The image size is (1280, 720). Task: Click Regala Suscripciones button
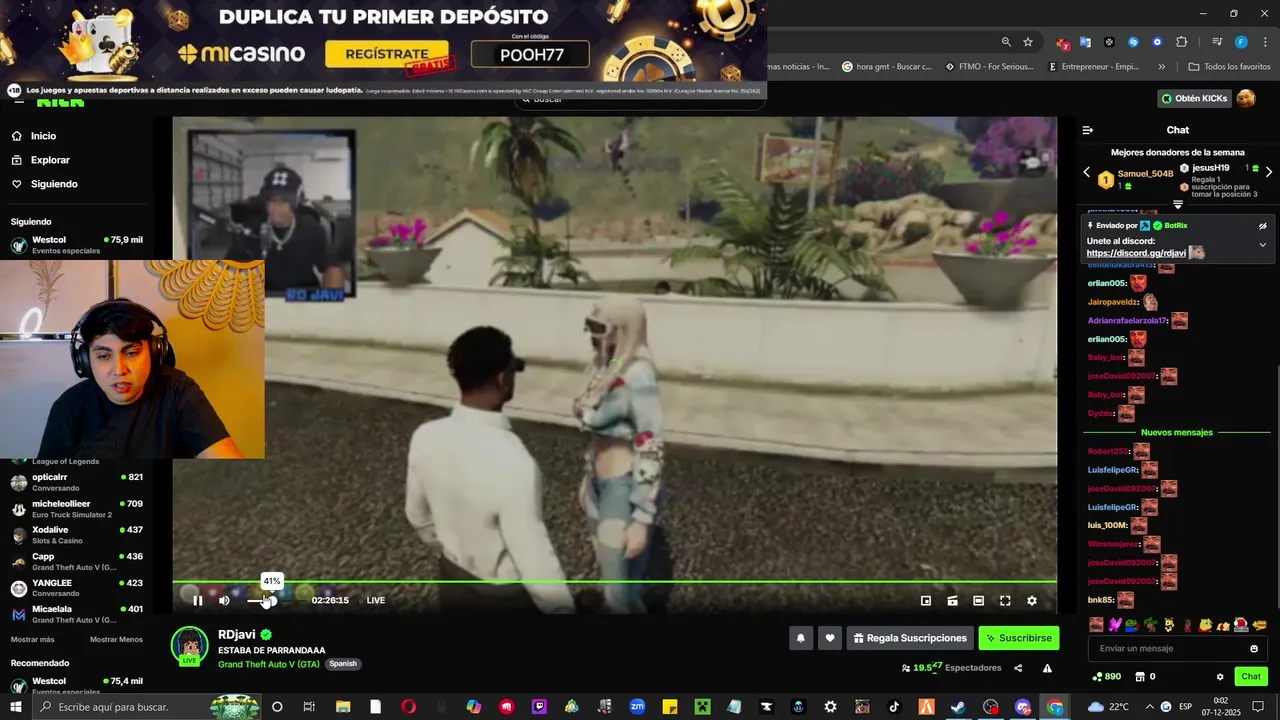tap(910, 638)
